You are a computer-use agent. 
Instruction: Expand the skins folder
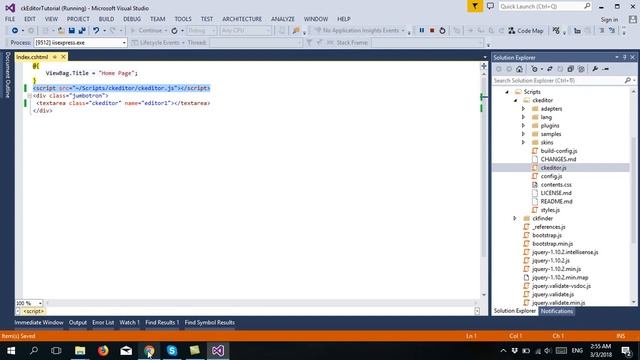click(524, 142)
